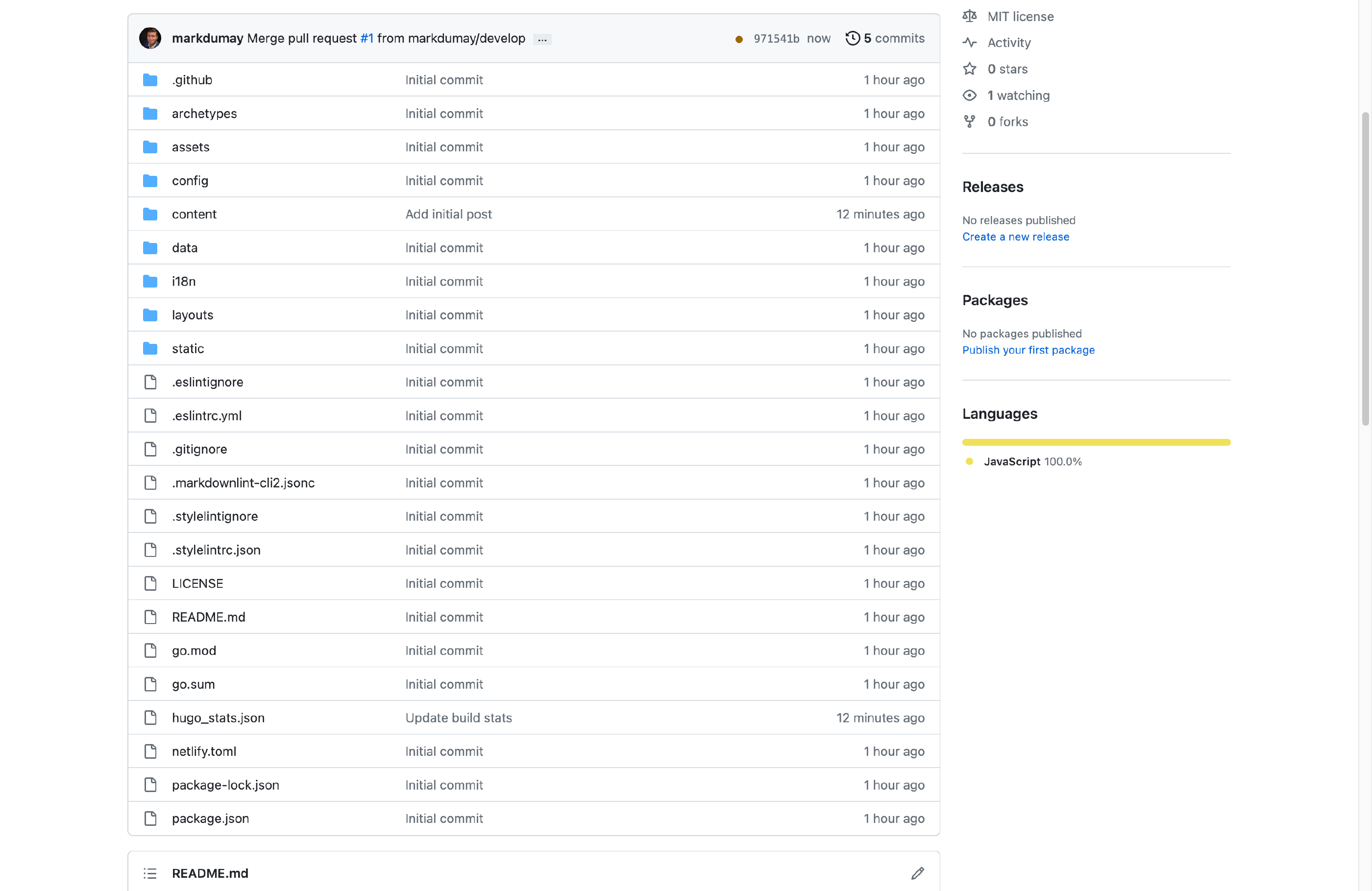Click the Activity pulse icon
The width and height of the screenshot is (1372, 891).
tap(970, 43)
